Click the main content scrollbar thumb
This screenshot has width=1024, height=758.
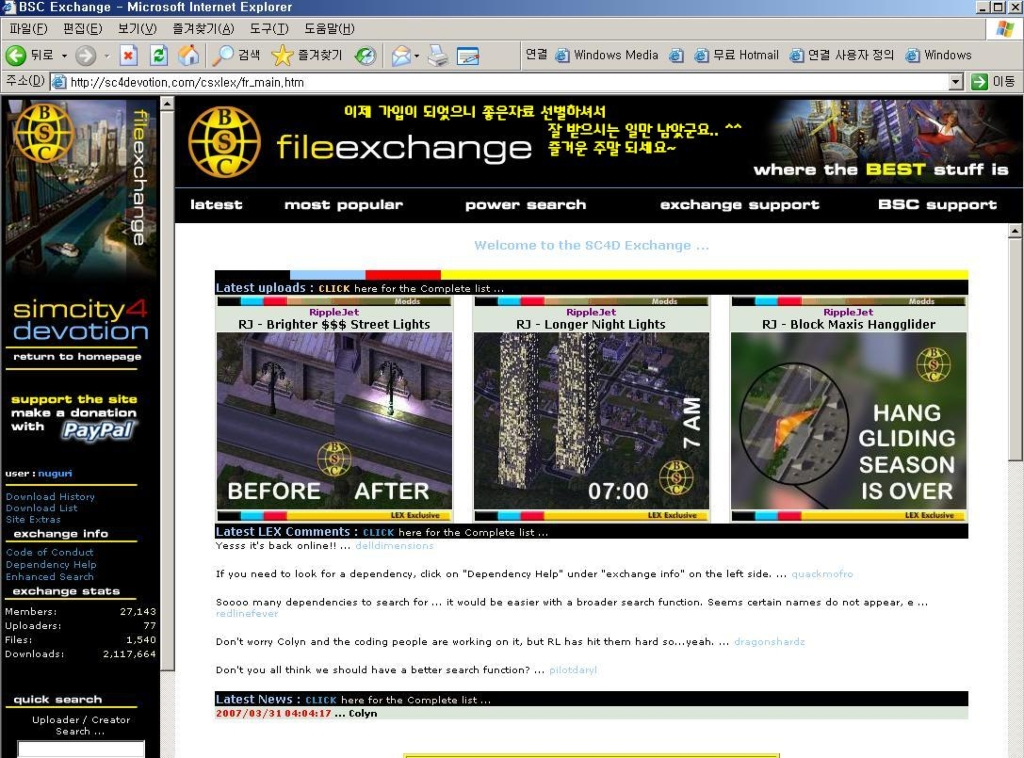[x=1015, y=349]
